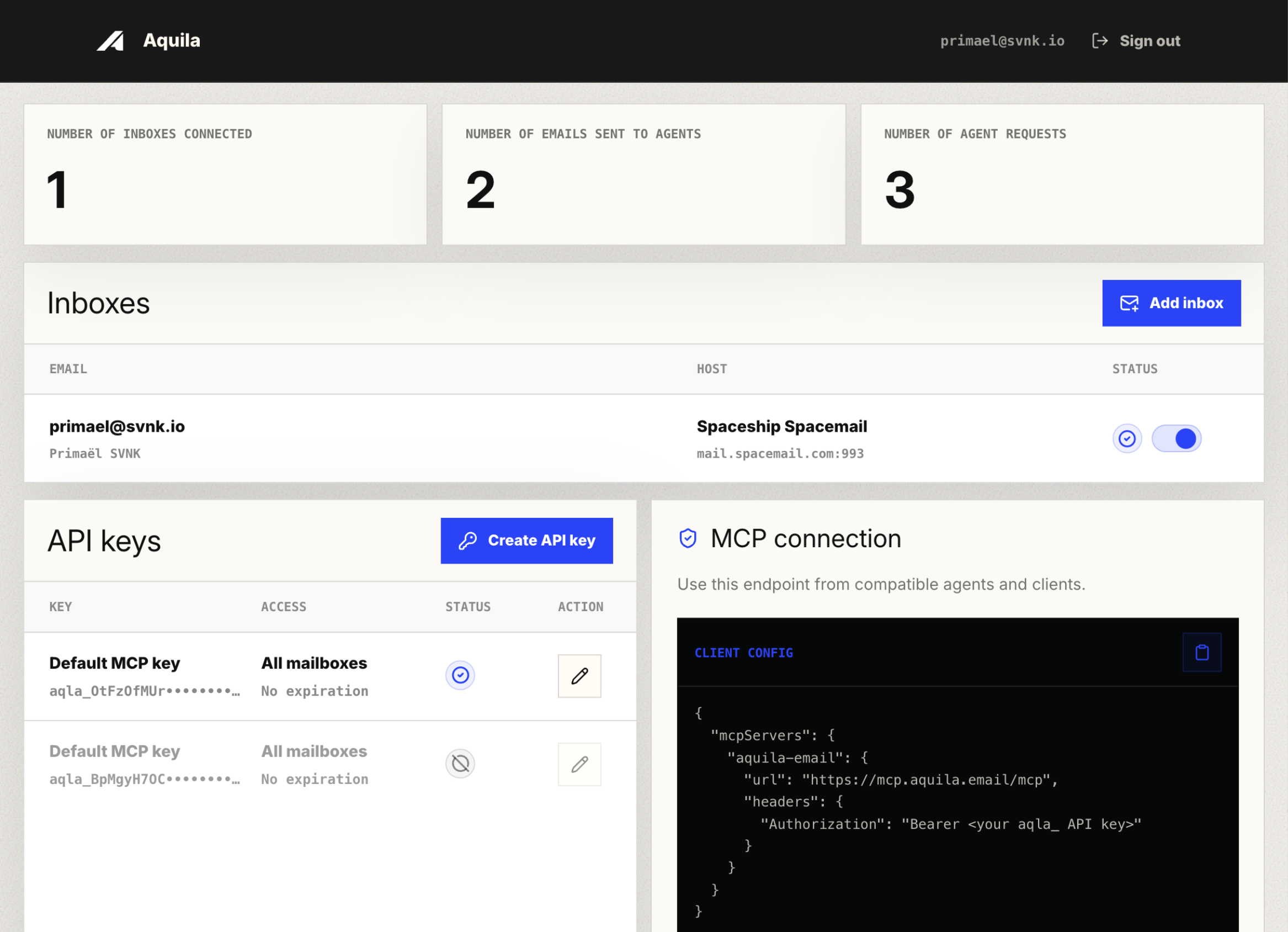Click the Number of agent requests card
This screenshot has width=1288, height=932.
[x=1062, y=174]
